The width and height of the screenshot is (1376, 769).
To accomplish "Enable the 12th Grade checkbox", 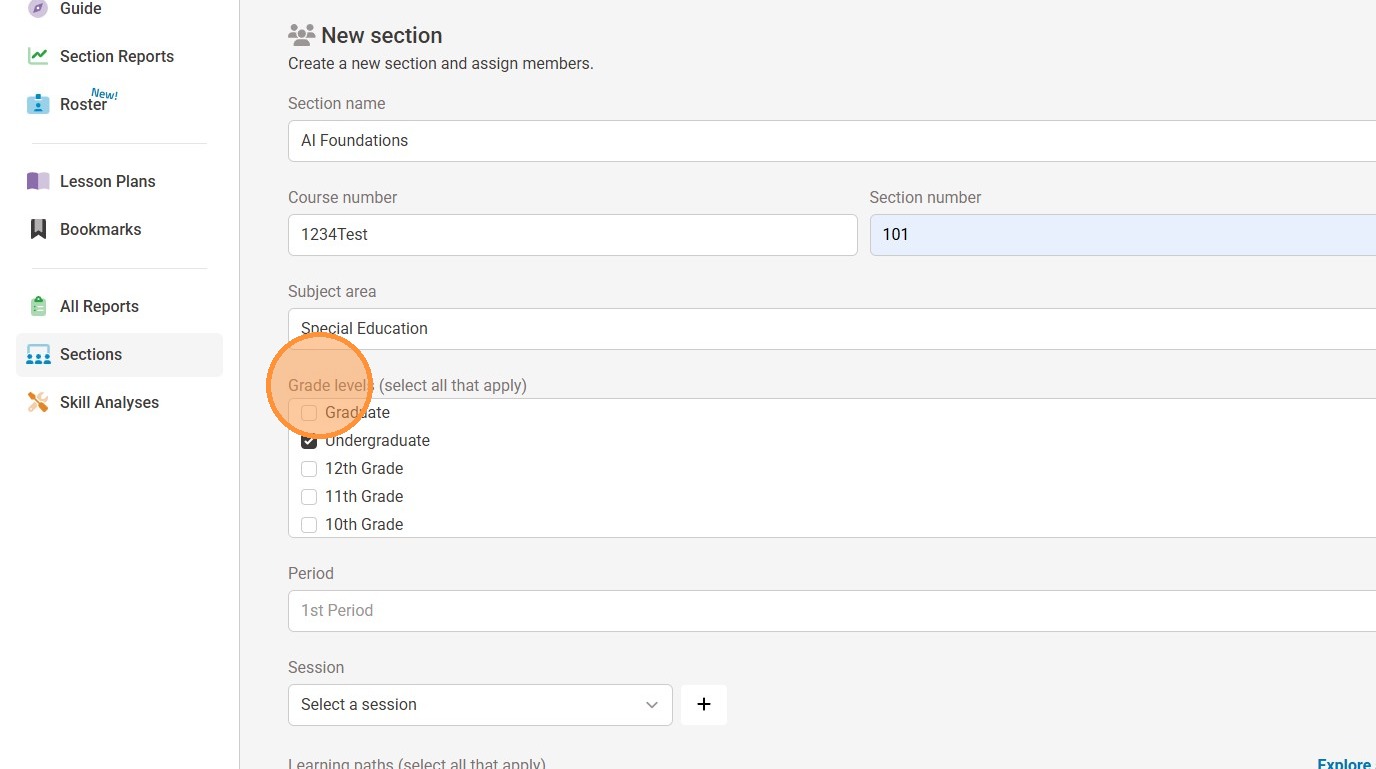I will click(309, 469).
